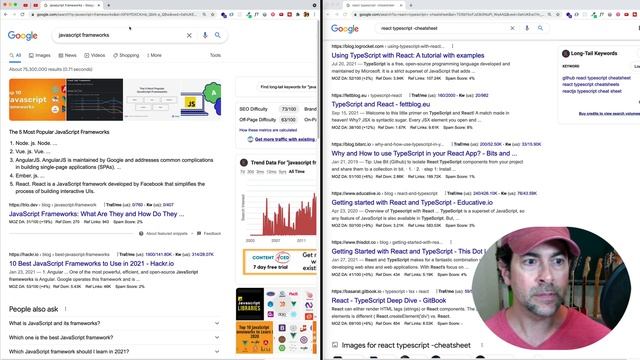Expand 'What is JavaScript and its frameworks?' question
Screen dimensions: 640x360
pos(115,323)
